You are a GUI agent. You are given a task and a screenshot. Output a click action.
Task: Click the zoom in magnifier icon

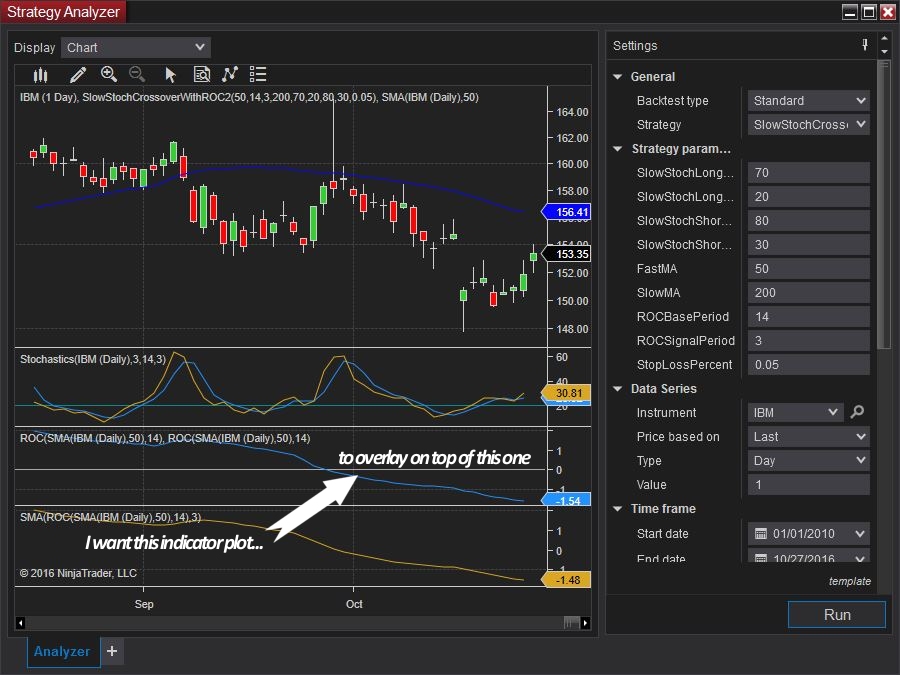108,74
